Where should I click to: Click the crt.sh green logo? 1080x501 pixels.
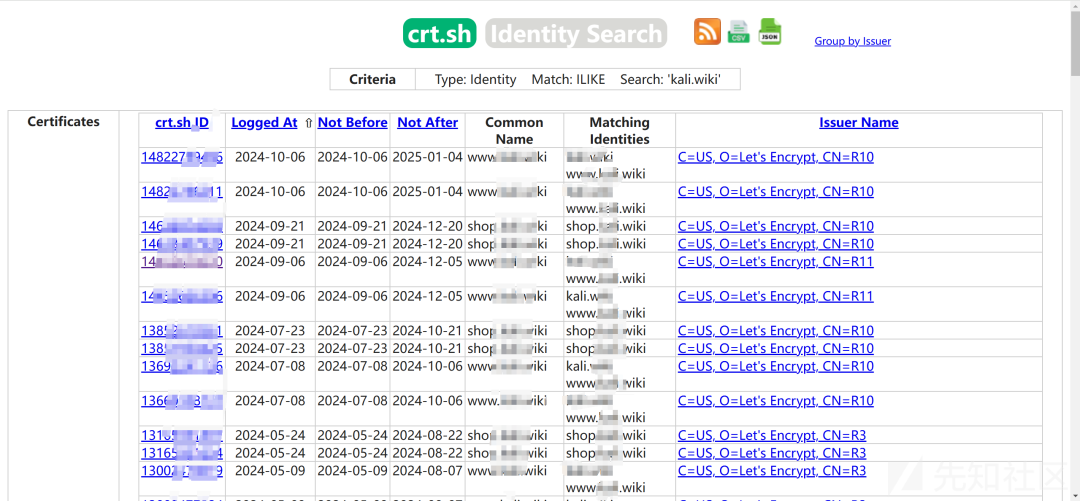pos(439,33)
